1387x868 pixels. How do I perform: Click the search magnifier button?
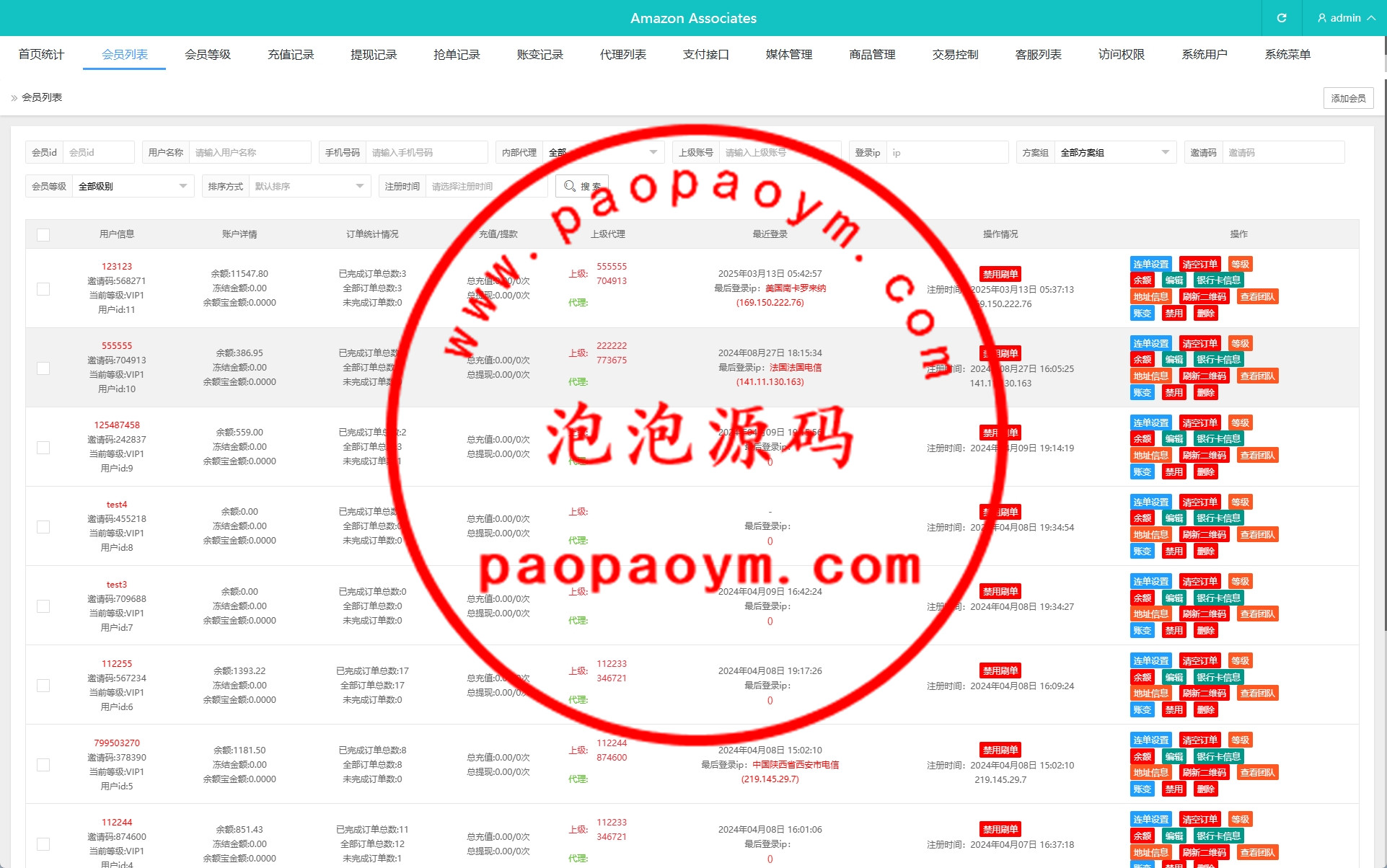pyautogui.click(x=582, y=186)
